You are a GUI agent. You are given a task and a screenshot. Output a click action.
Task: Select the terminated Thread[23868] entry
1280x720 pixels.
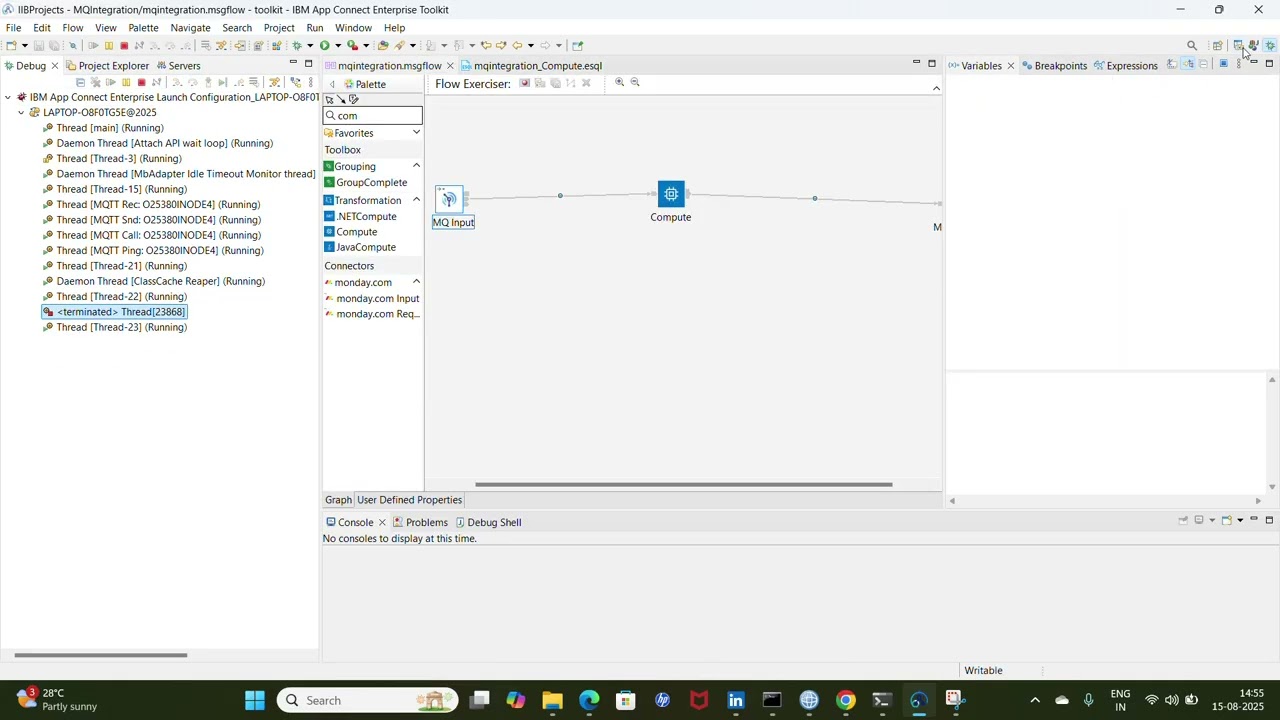coord(114,312)
